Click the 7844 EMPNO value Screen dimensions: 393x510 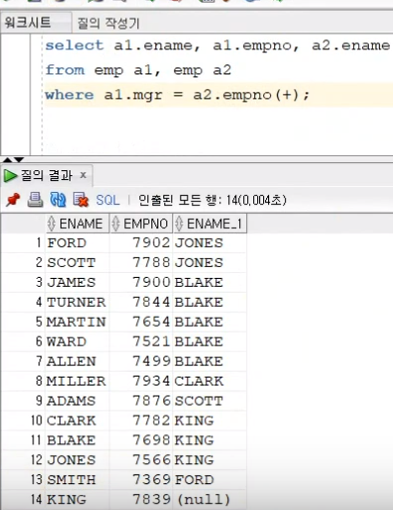click(x=151, y=302)
